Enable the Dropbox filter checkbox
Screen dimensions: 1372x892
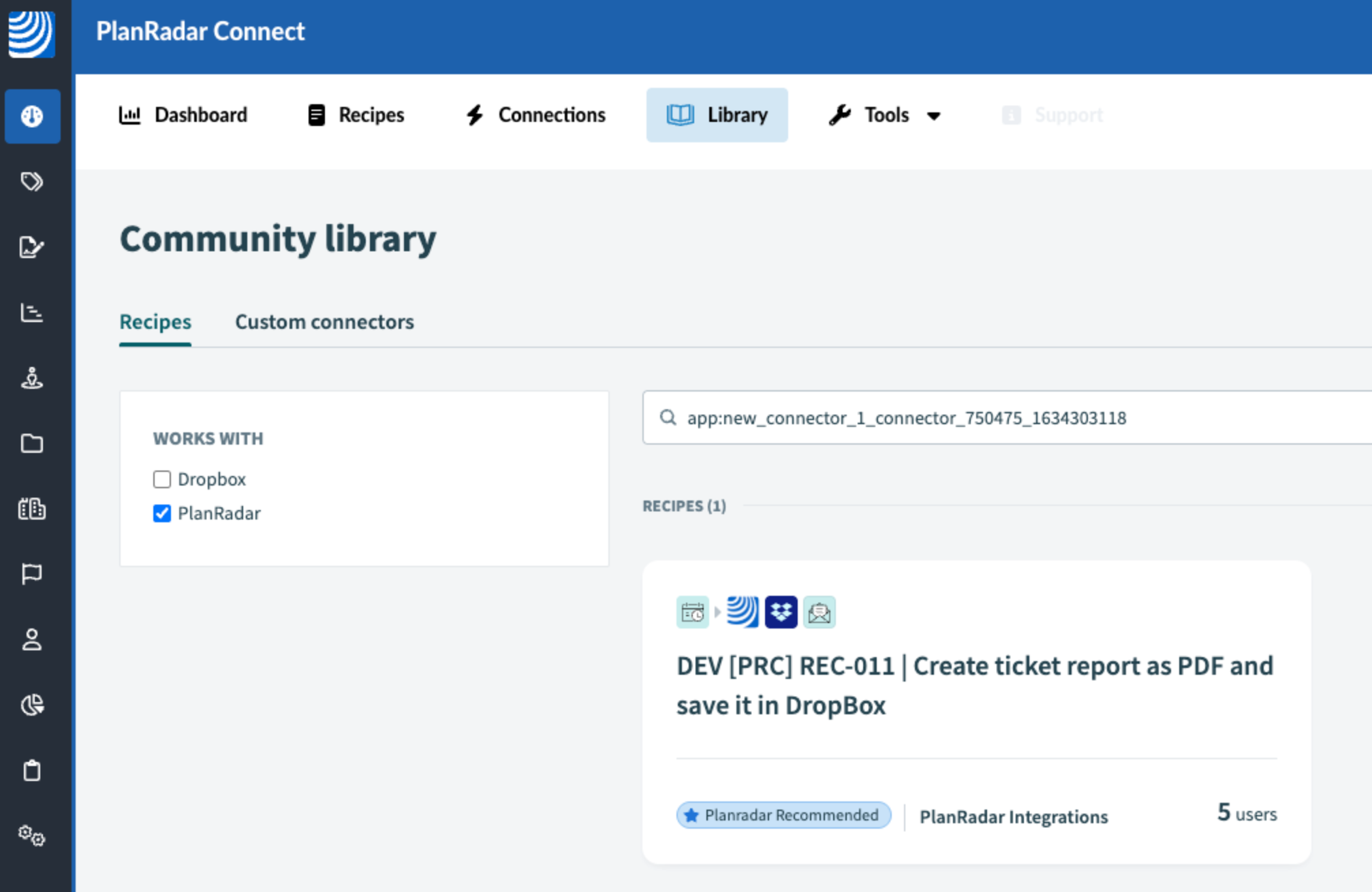162,479
